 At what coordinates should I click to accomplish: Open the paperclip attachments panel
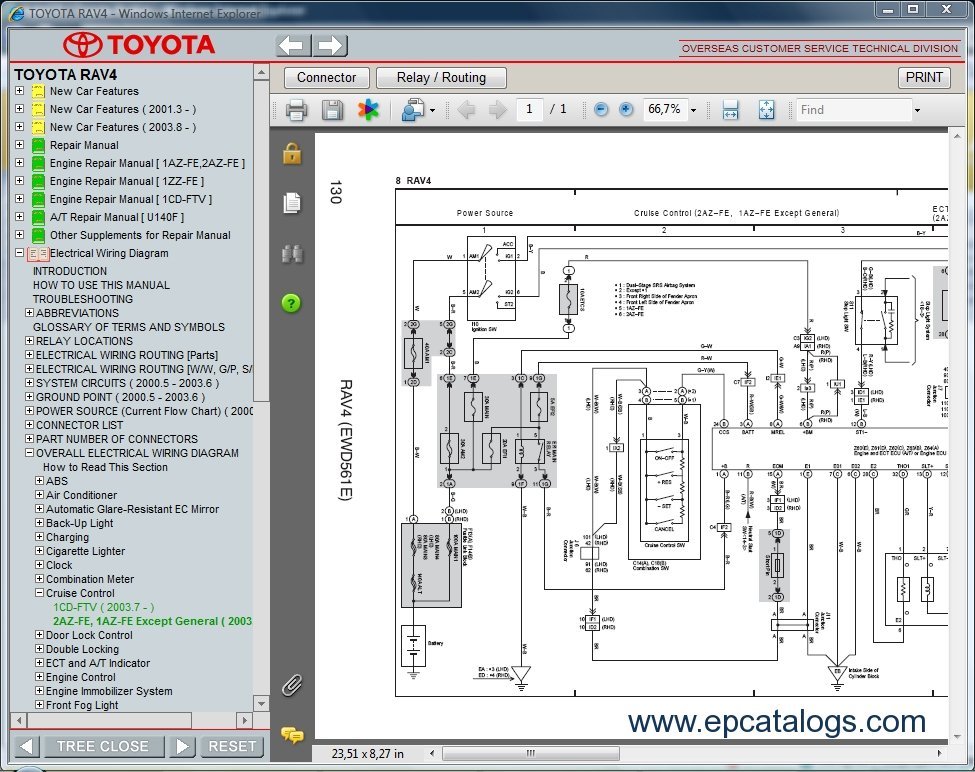pos(292,685)
